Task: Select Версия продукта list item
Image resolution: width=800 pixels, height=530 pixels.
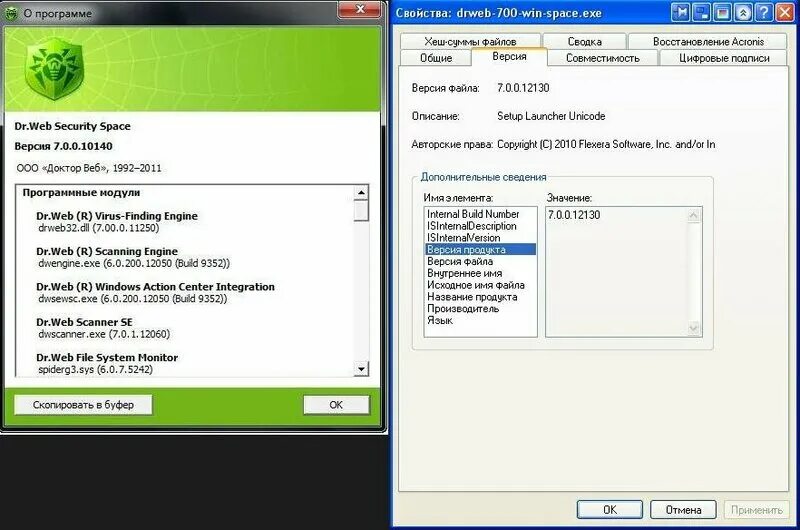Action: coord(480,249)
